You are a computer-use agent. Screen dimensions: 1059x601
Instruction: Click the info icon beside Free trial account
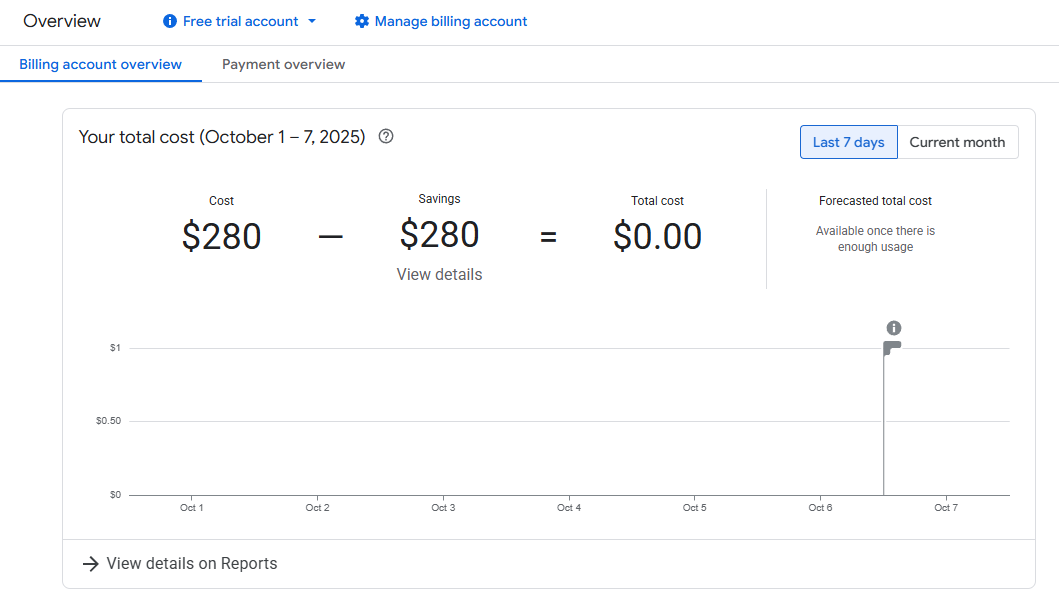coord(170,21)
